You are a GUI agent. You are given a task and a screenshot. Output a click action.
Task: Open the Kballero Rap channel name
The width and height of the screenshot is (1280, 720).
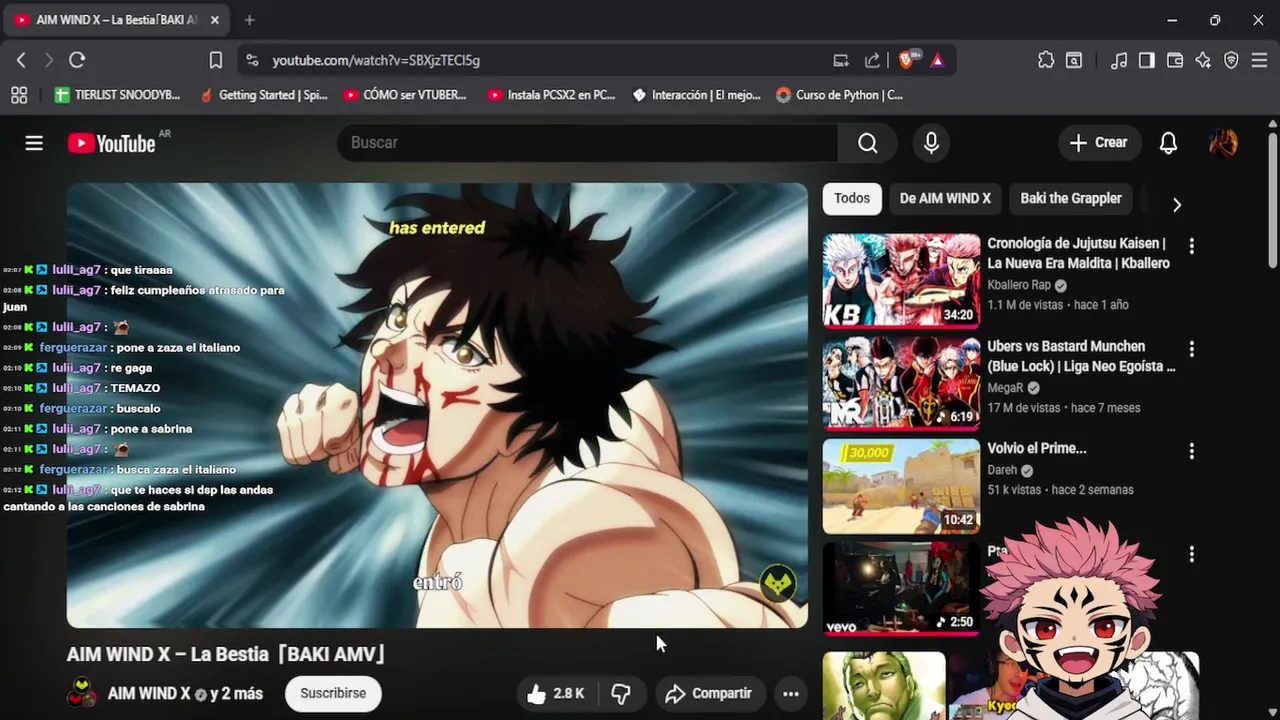(x=1019, y=285)
